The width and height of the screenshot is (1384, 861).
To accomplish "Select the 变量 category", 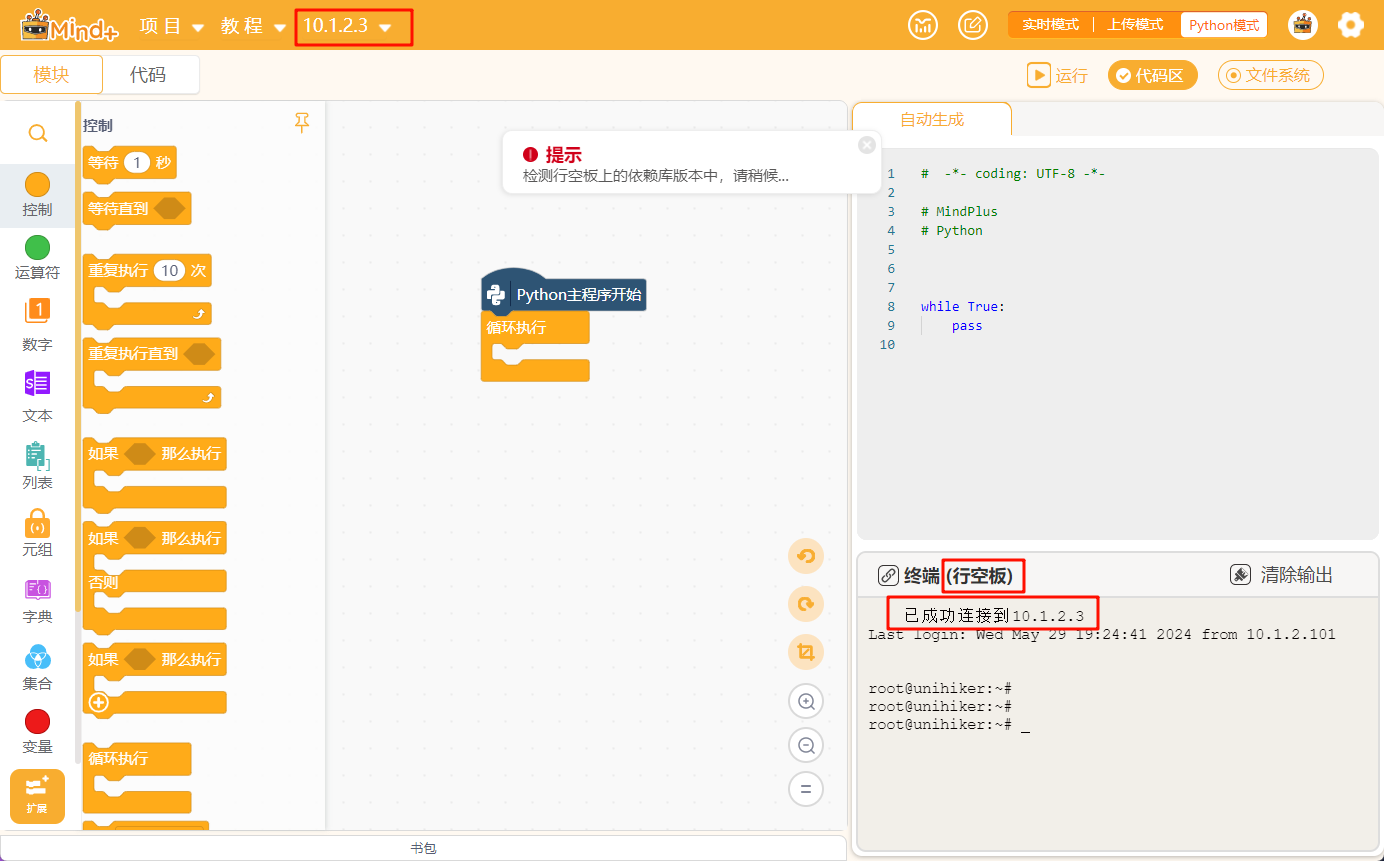I will pyautogui.click(x=37, y=732).
